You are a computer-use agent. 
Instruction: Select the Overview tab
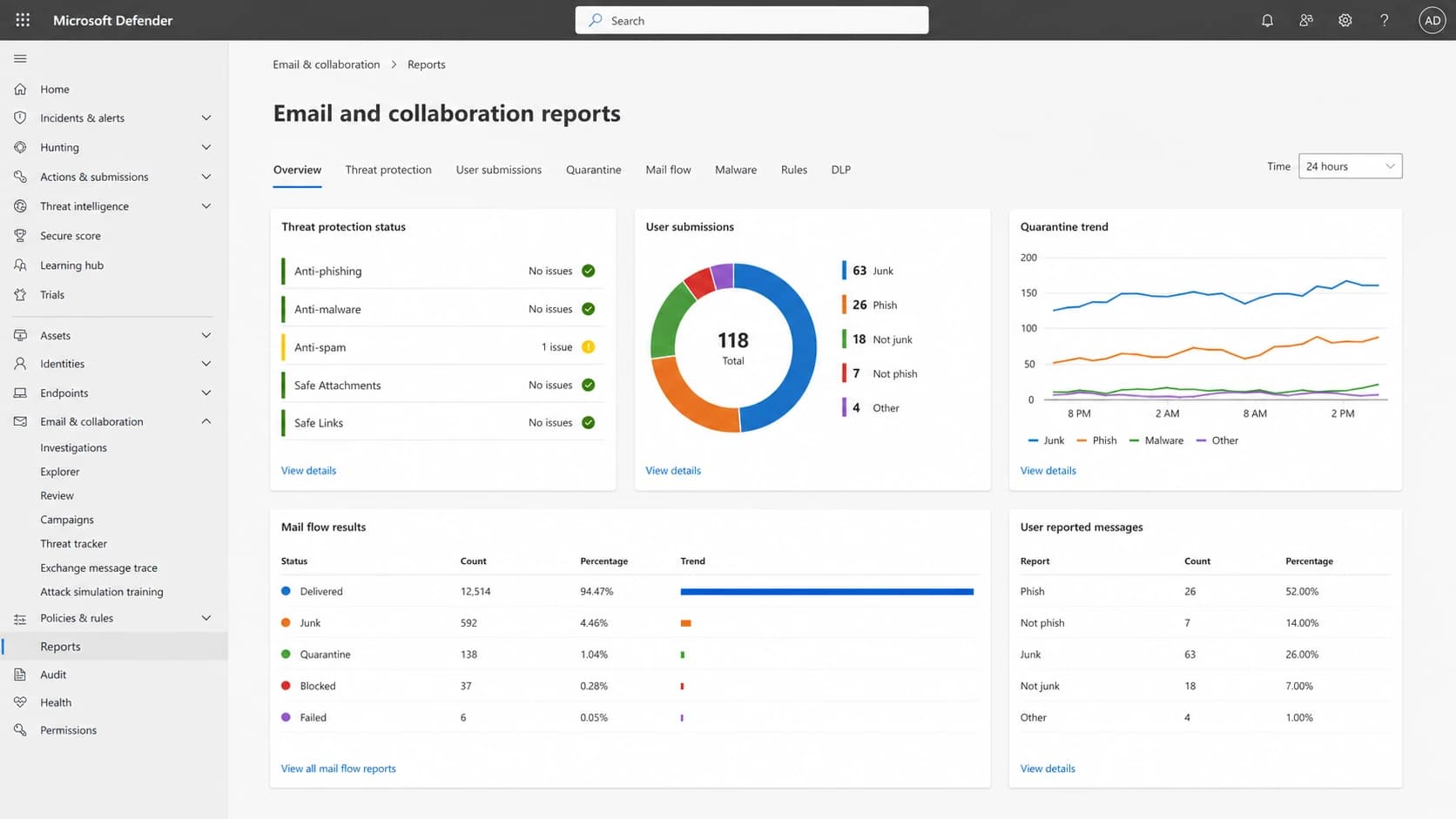click(x=297, y=170)
